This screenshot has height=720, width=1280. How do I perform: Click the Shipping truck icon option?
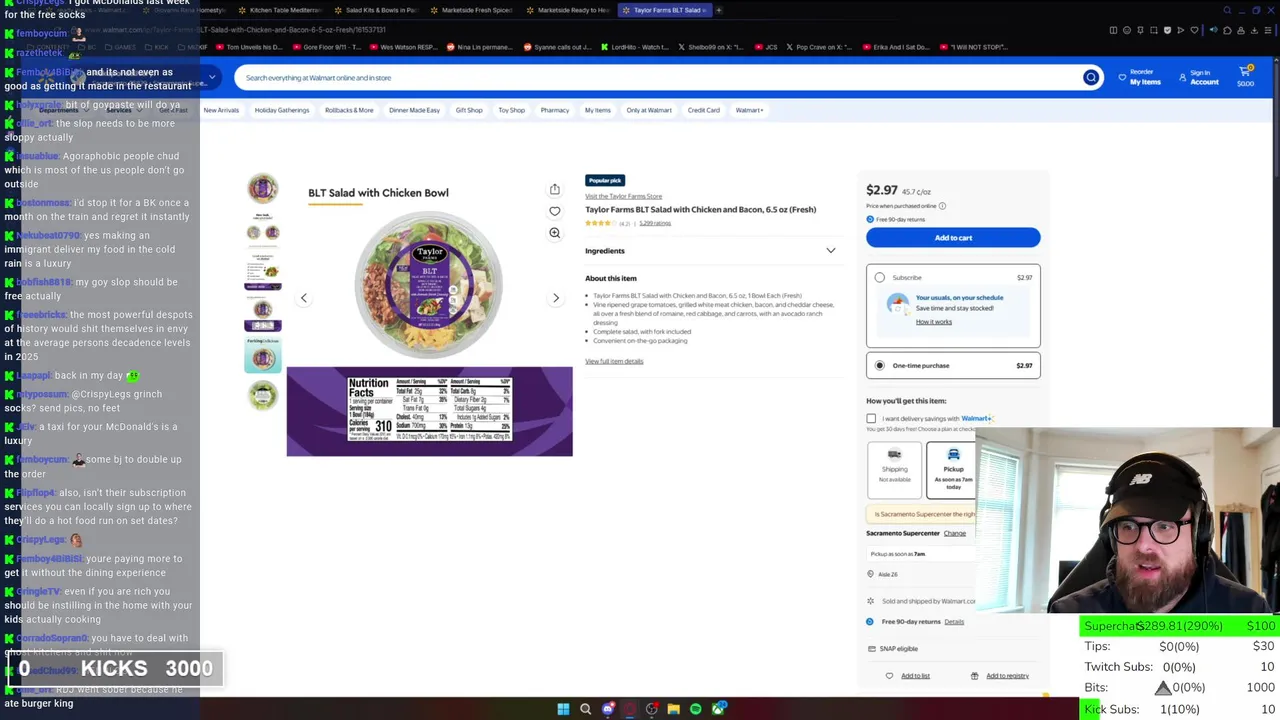(894, 456)
